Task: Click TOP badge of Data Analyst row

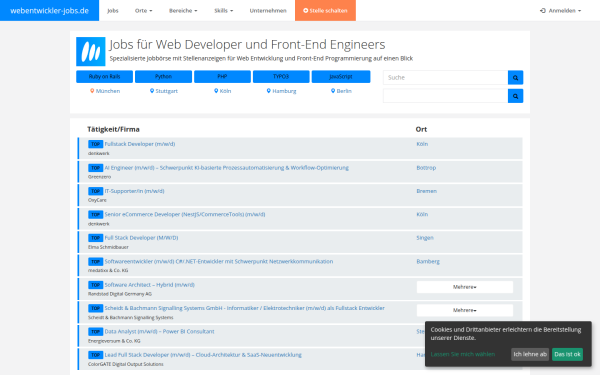Action: (x=95, y=332)
